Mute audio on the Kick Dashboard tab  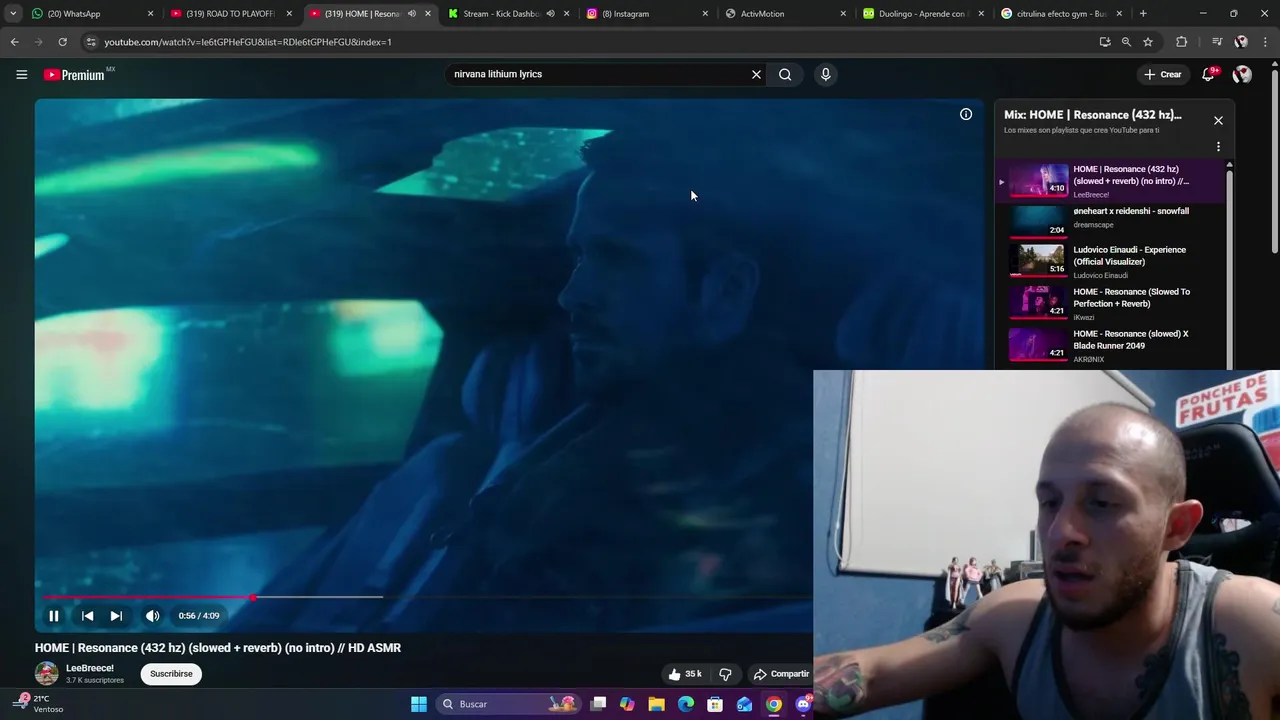[x=550, y=14]
